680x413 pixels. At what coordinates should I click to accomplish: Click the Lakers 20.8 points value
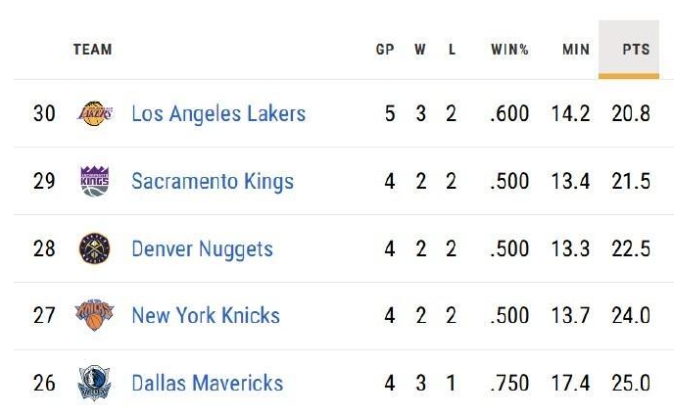pyautogui.click(x=631, y=114)
